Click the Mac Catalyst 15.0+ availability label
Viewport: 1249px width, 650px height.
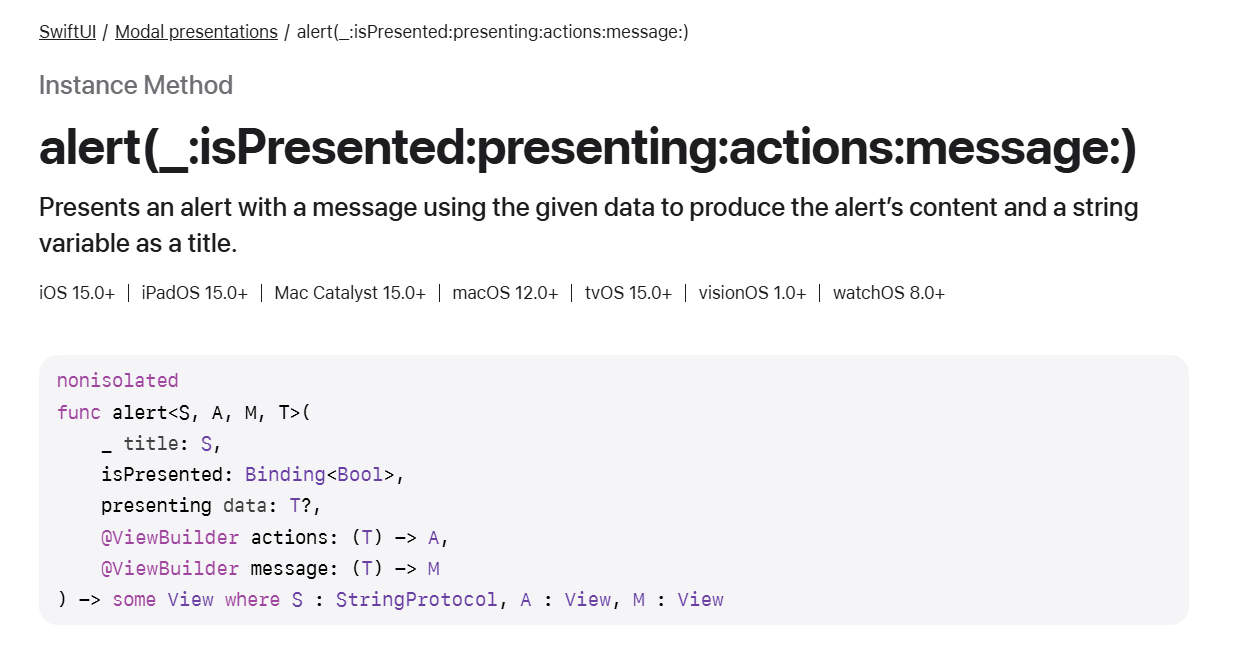[x=350, y=293]
